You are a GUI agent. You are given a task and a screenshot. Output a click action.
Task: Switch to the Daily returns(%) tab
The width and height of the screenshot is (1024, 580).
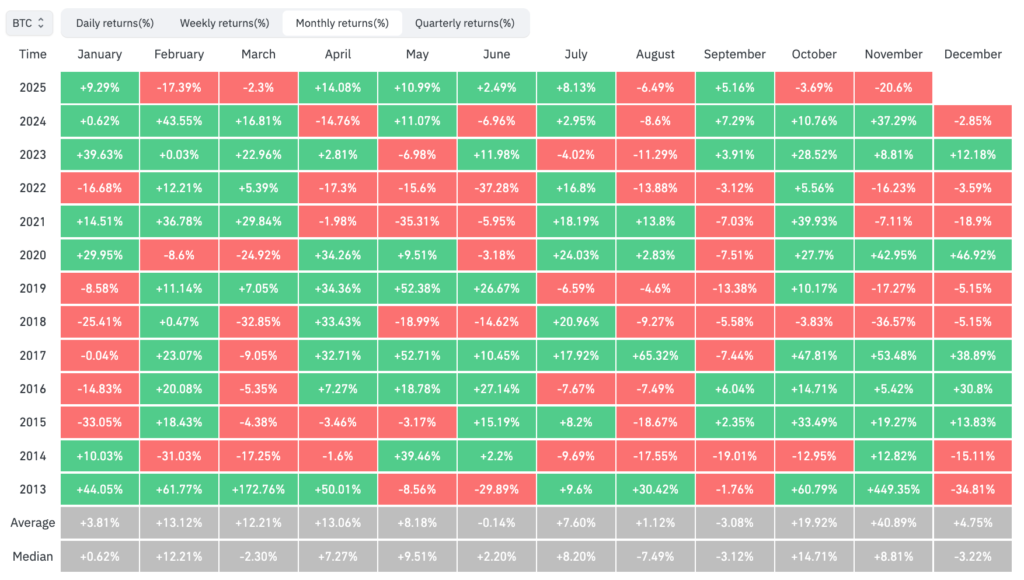coord(116,21)
